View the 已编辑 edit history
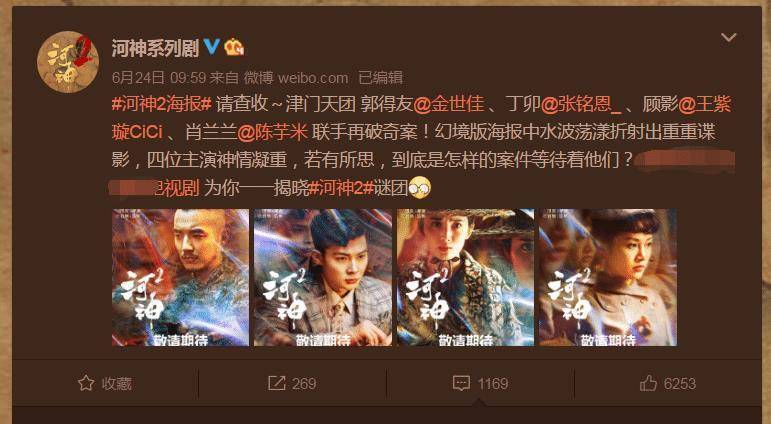The image size is (771, 424). point(381,78)
